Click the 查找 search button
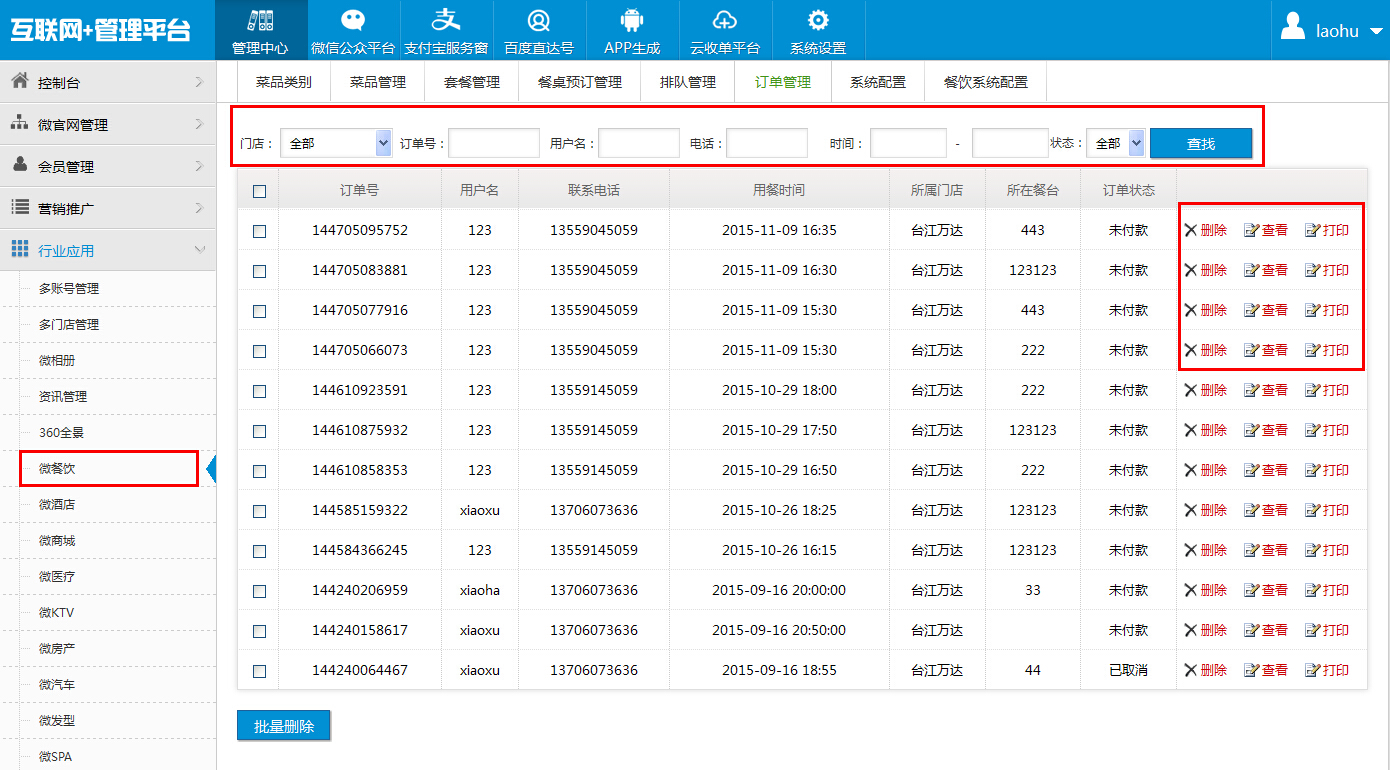This screenshot has height=770, width=1390. (x=1201, y=143)
